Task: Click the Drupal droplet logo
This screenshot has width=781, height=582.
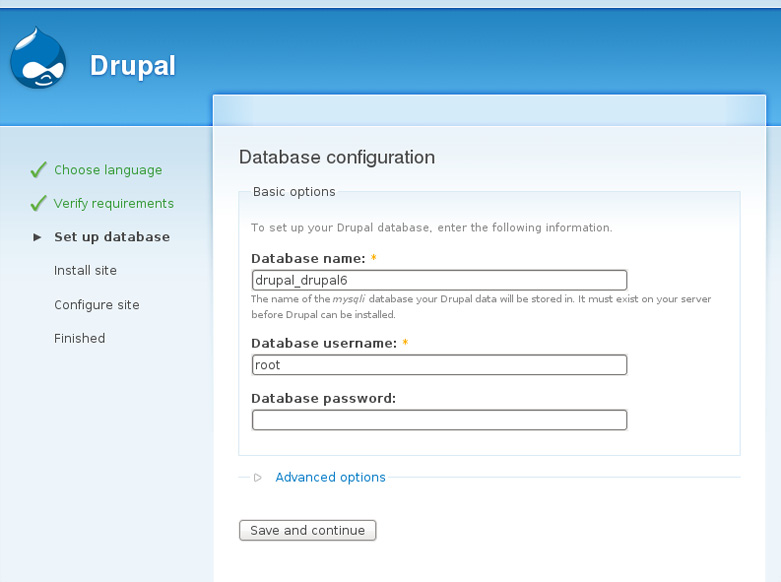Action: coord(38,59)
